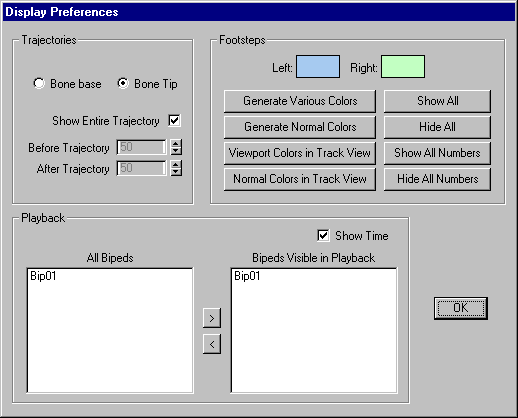This screenshot has width=518, height=418.
Task: Toggle Show Entire Trajectory checkbox
Action: (x=174, y=120)
